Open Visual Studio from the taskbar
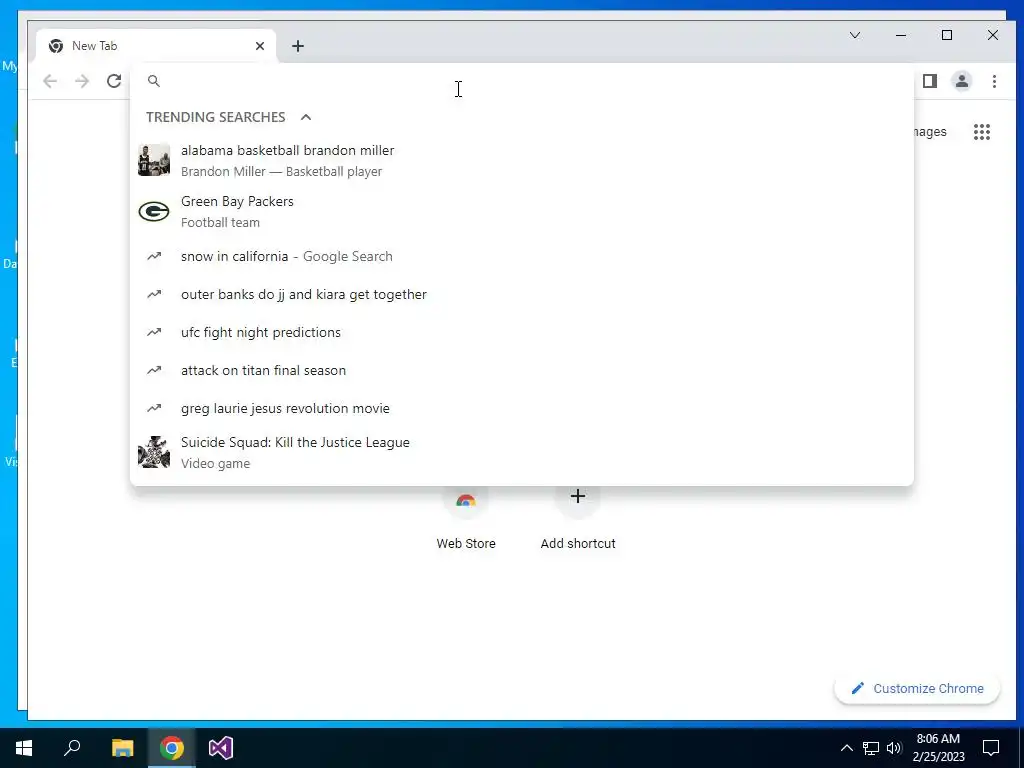 (221, 748)
